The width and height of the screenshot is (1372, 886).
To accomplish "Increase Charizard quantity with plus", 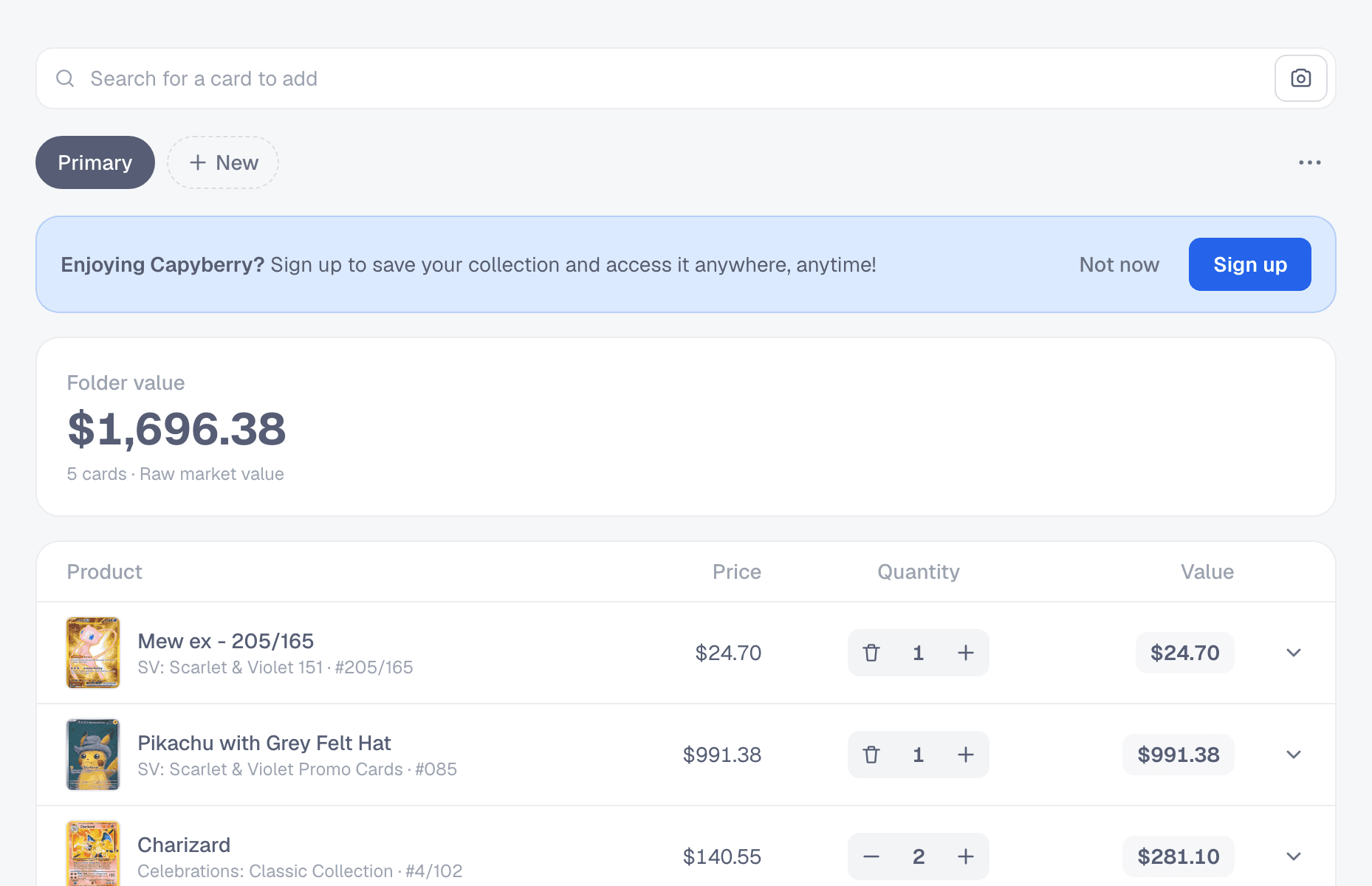I will coord(965,856).
